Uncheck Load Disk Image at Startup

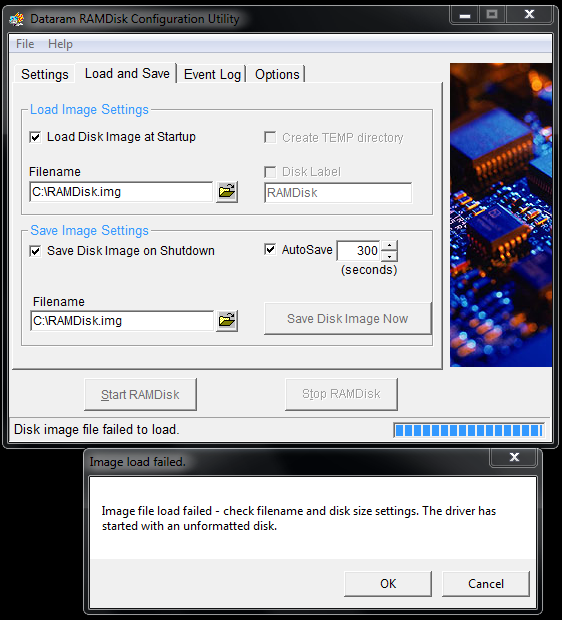pos(35,137)
